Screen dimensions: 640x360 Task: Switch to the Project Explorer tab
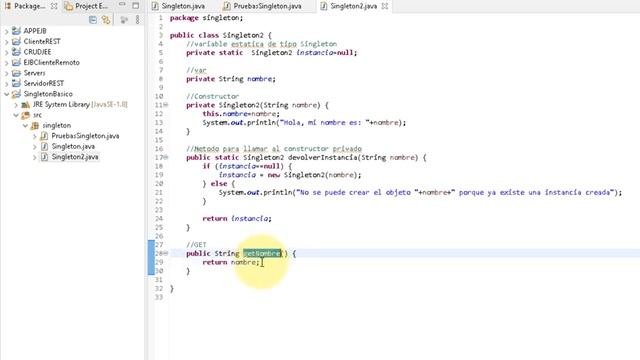click(87, 6)
